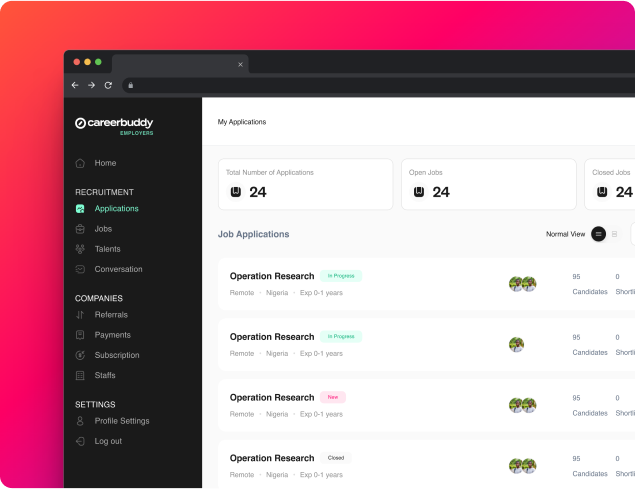Close the browser tab with X
Viewport: 635px width, 489px height.
(x=240, y=64)
